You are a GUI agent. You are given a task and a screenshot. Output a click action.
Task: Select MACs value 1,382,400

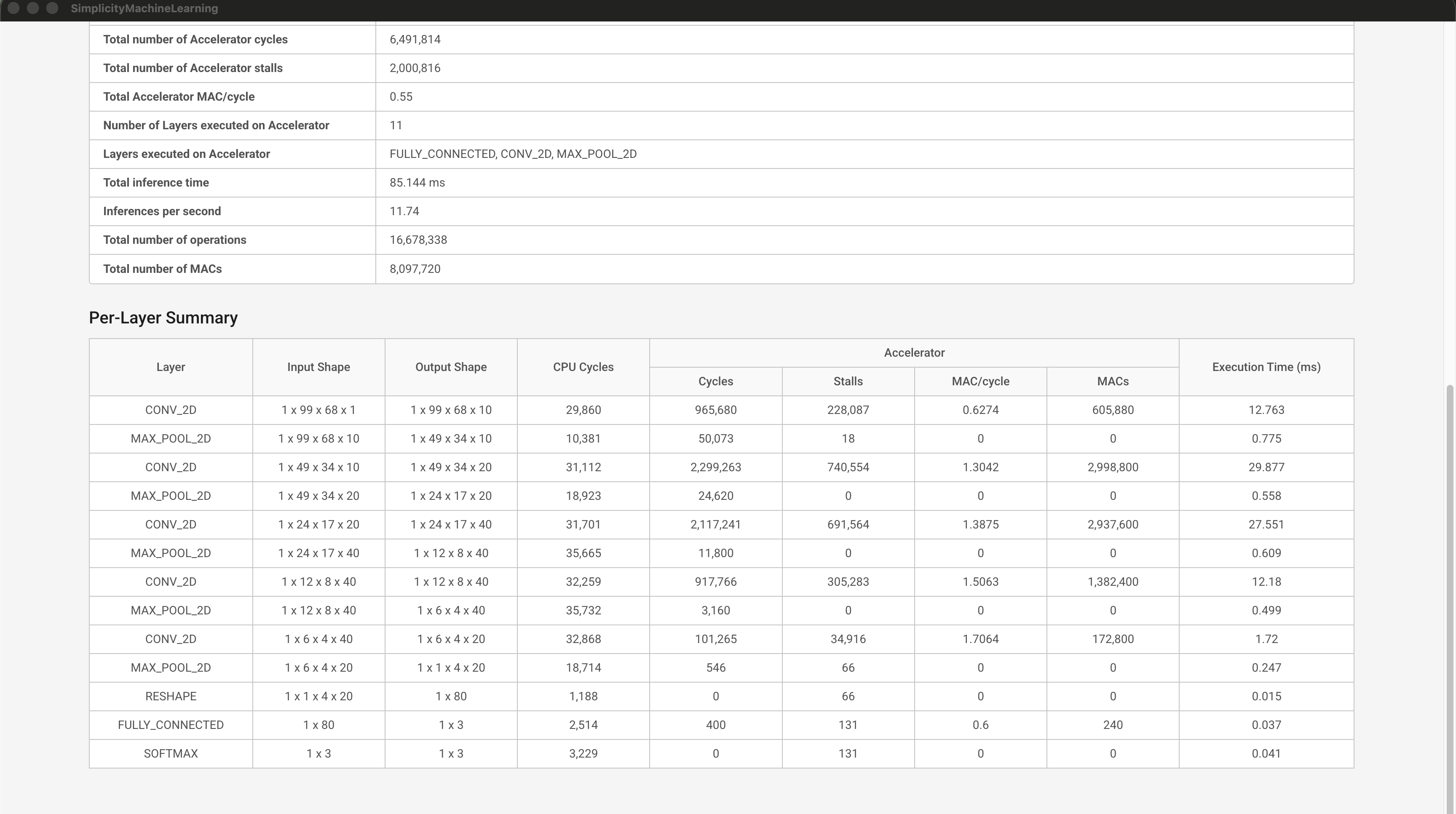1113,582
